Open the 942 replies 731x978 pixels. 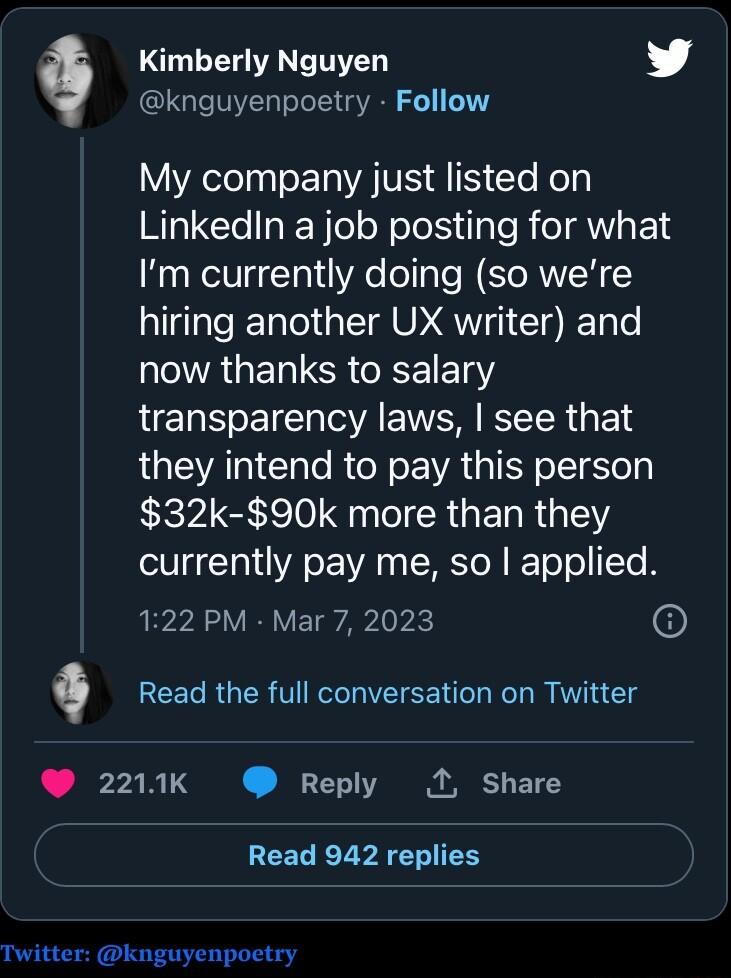pos(365,855)
